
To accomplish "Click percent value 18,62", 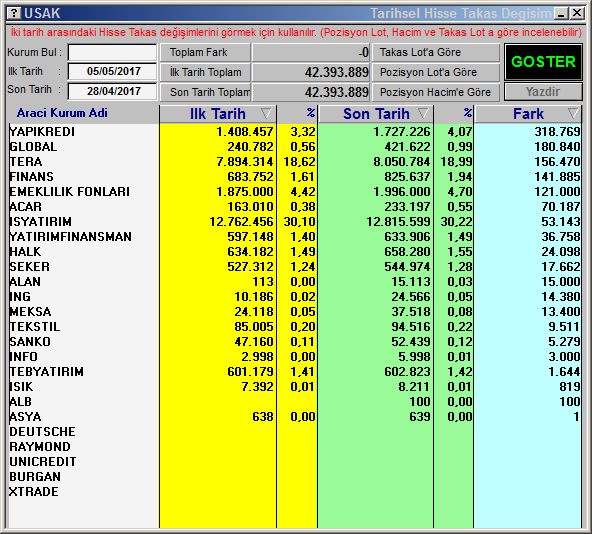I will coord(299,162).
